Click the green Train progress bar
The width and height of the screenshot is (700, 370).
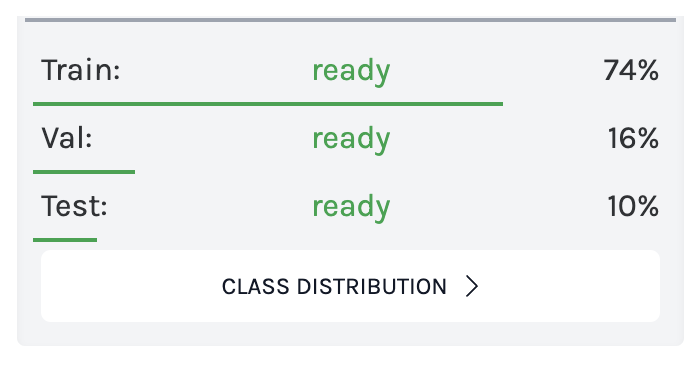click(268, 104)
